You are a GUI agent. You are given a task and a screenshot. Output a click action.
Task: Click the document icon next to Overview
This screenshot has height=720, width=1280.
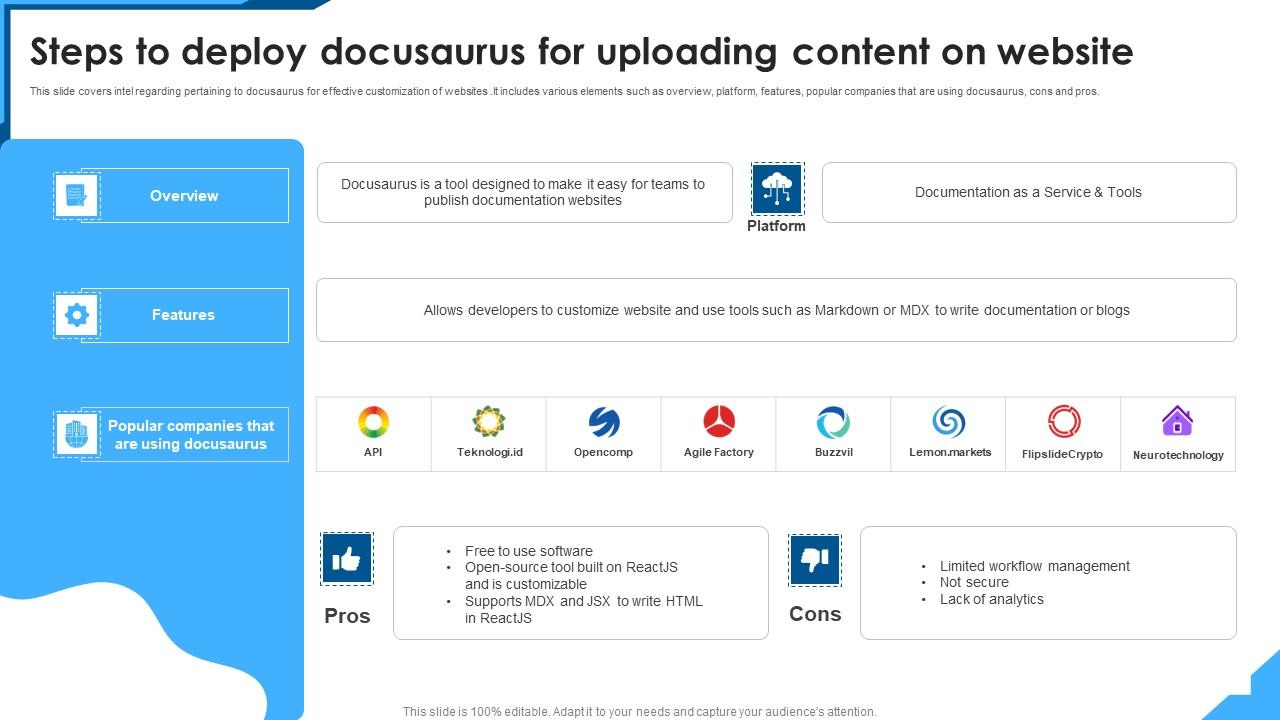pos(76,195)
